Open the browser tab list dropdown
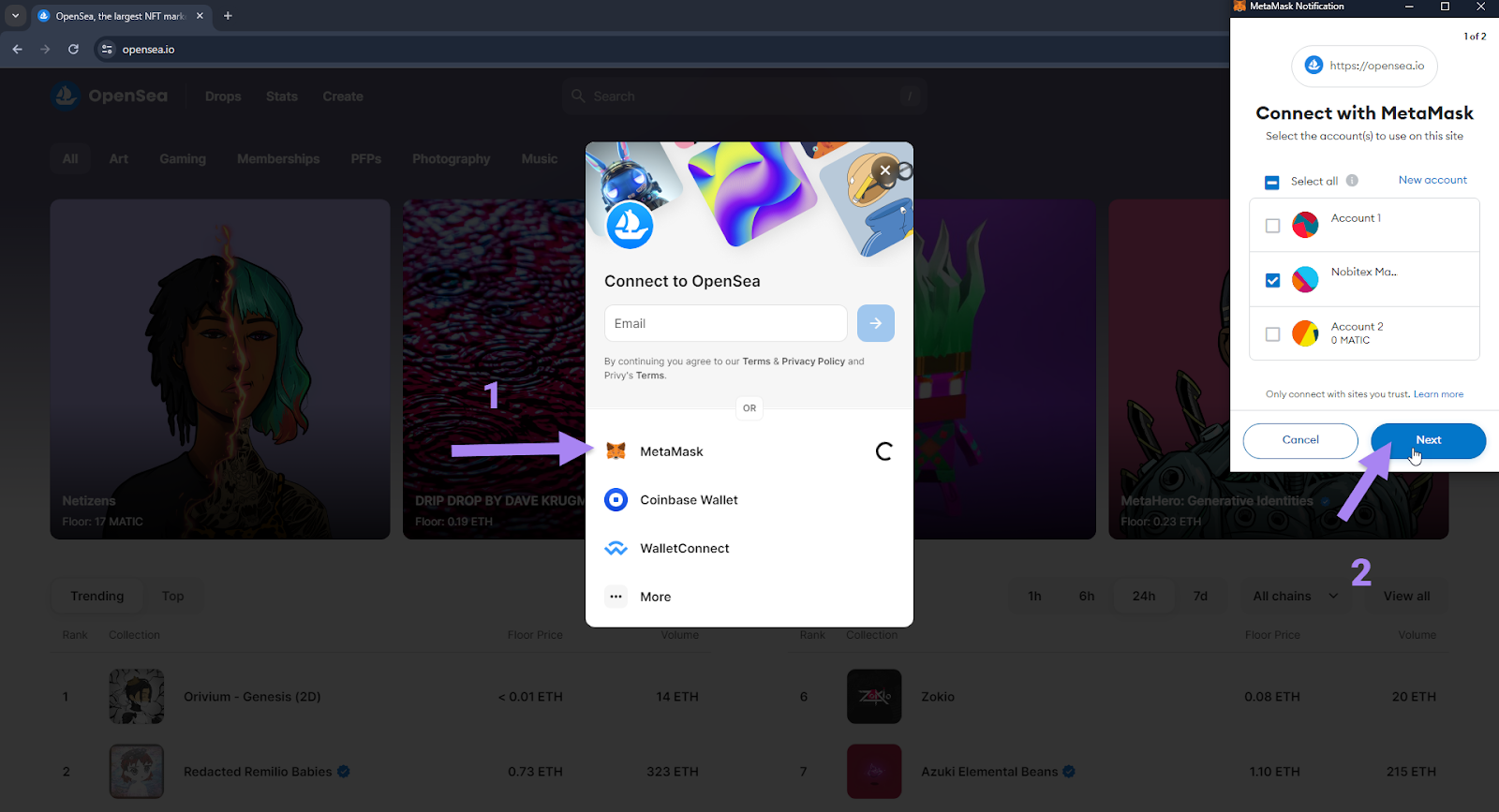1499x812 pixels. pos(15,16)
